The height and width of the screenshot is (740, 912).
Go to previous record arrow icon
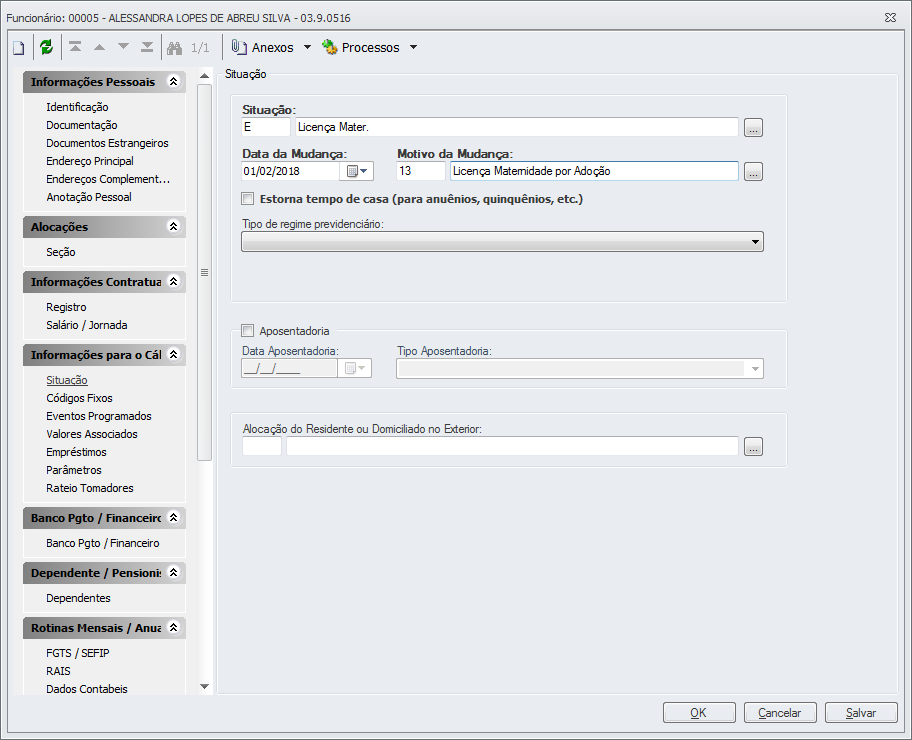(x=99, y=47)
